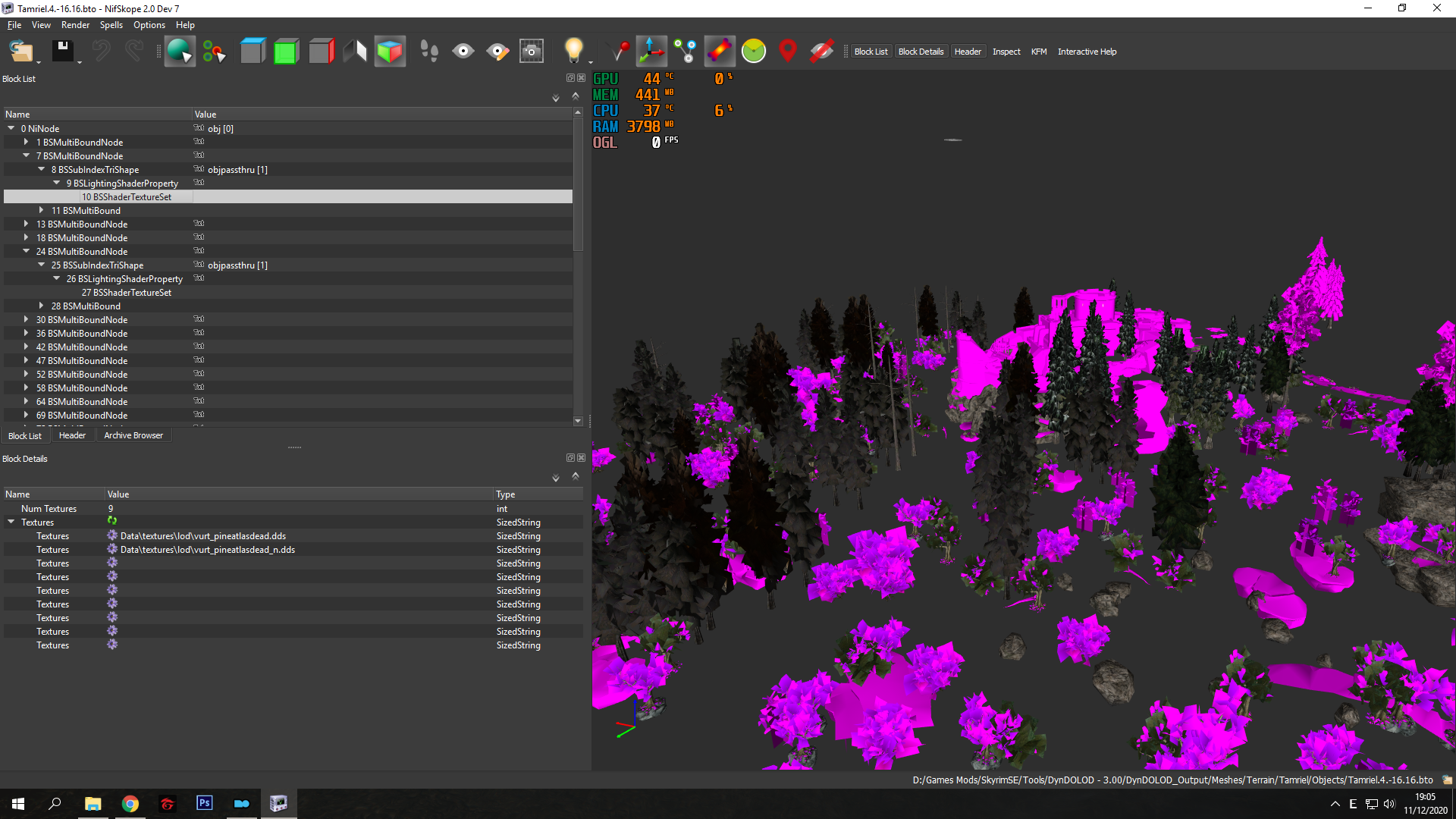
Task: Switch to the Header tab below block list
Action: coord(72,435)
